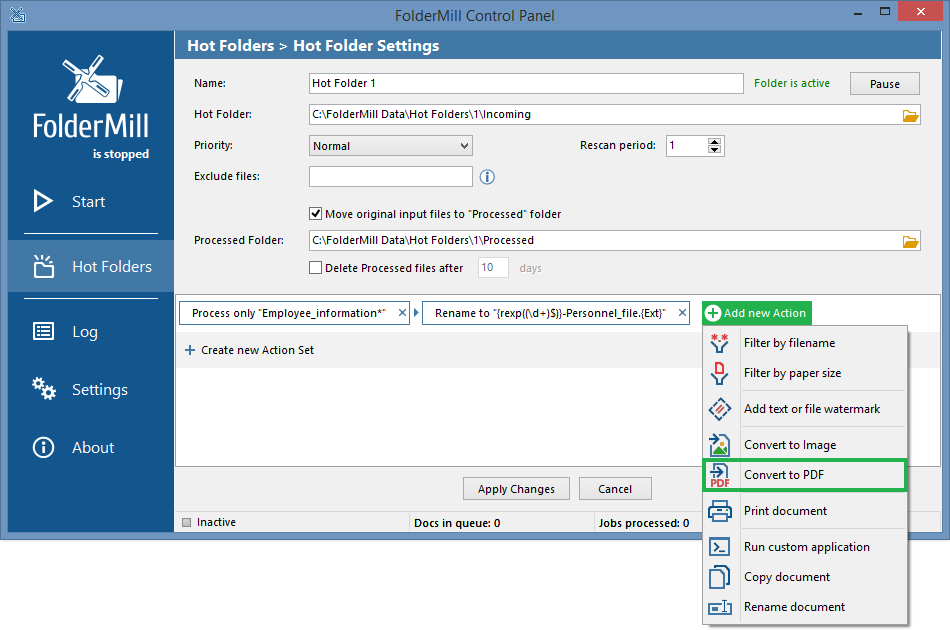Click the Exclude files input field
This screenshot has height=630, width=950.
click(391, 176)
